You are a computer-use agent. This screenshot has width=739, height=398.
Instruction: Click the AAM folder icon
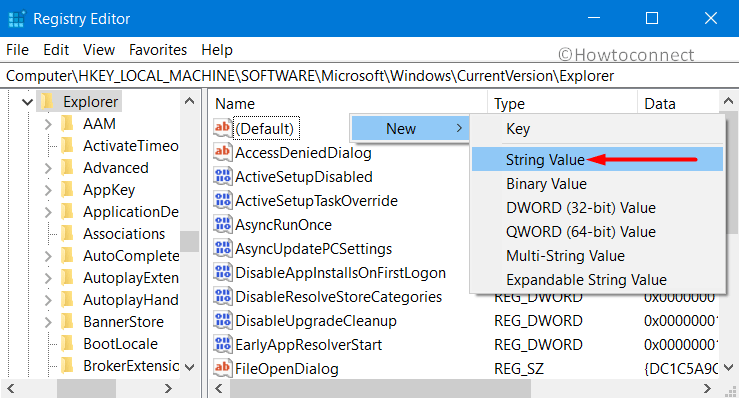(x=67, y=124)
